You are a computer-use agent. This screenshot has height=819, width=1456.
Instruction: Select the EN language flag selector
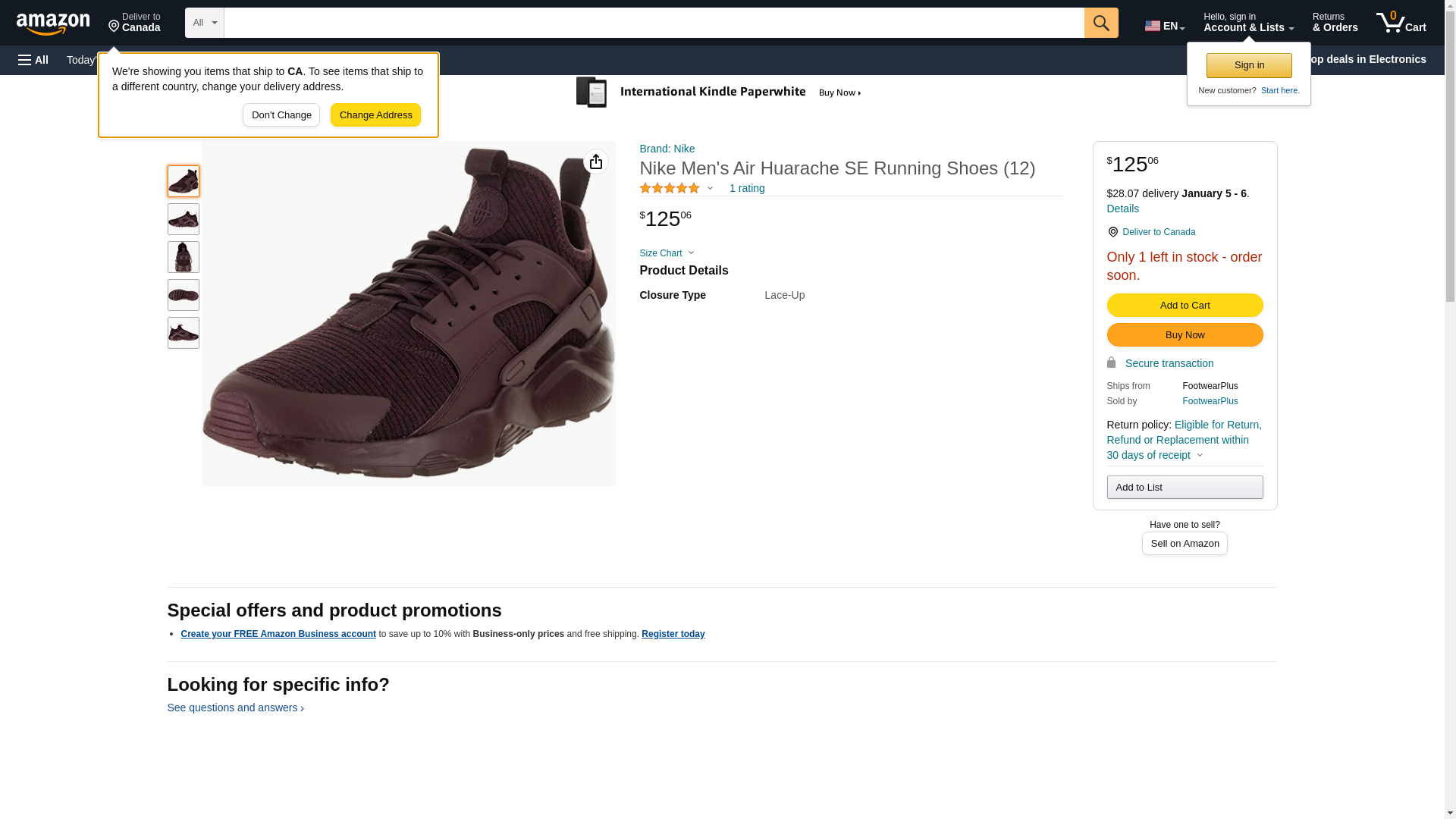click(x=1164, y=26)
